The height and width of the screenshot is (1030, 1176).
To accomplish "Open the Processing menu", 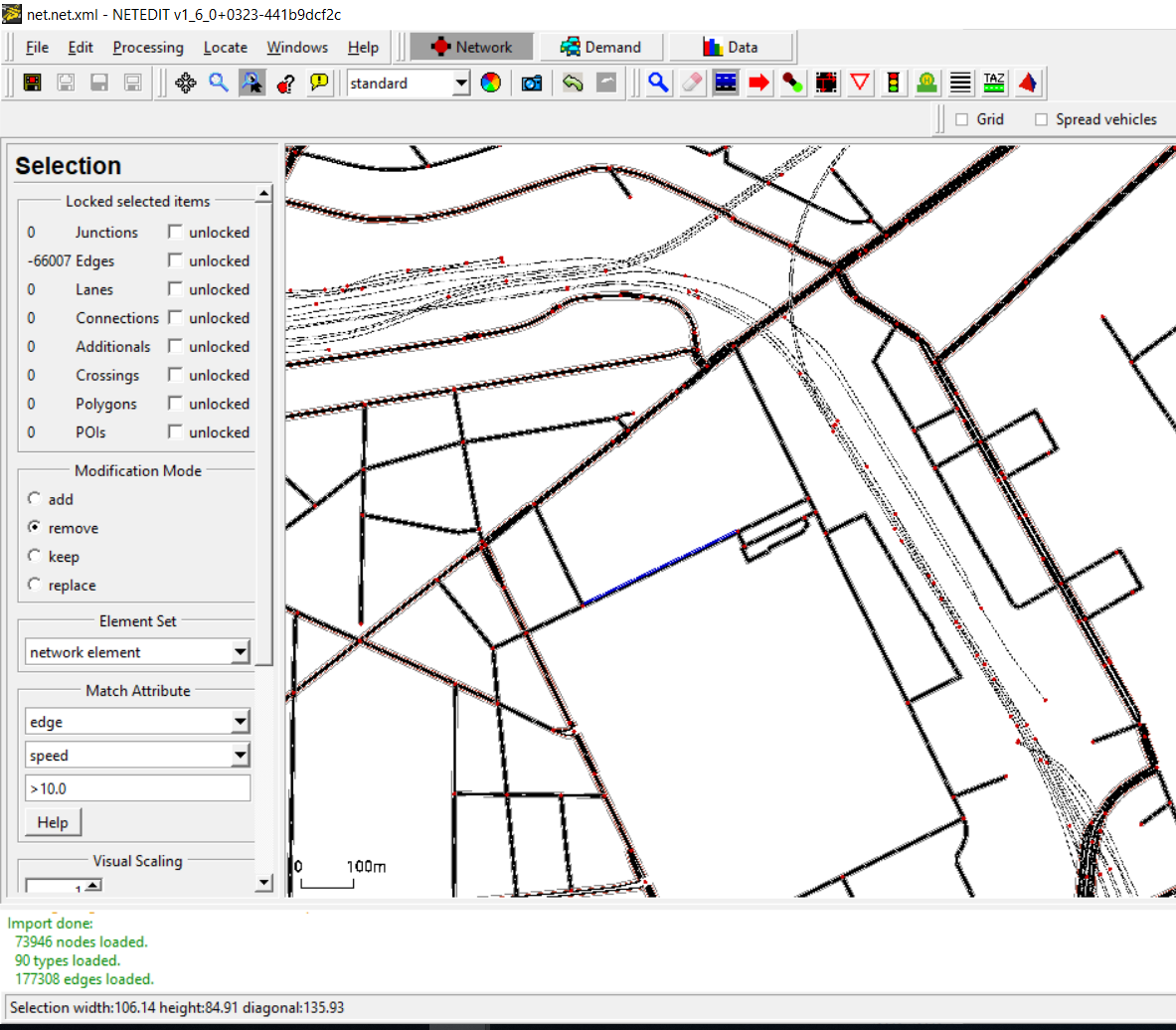I will click(148, 48).
